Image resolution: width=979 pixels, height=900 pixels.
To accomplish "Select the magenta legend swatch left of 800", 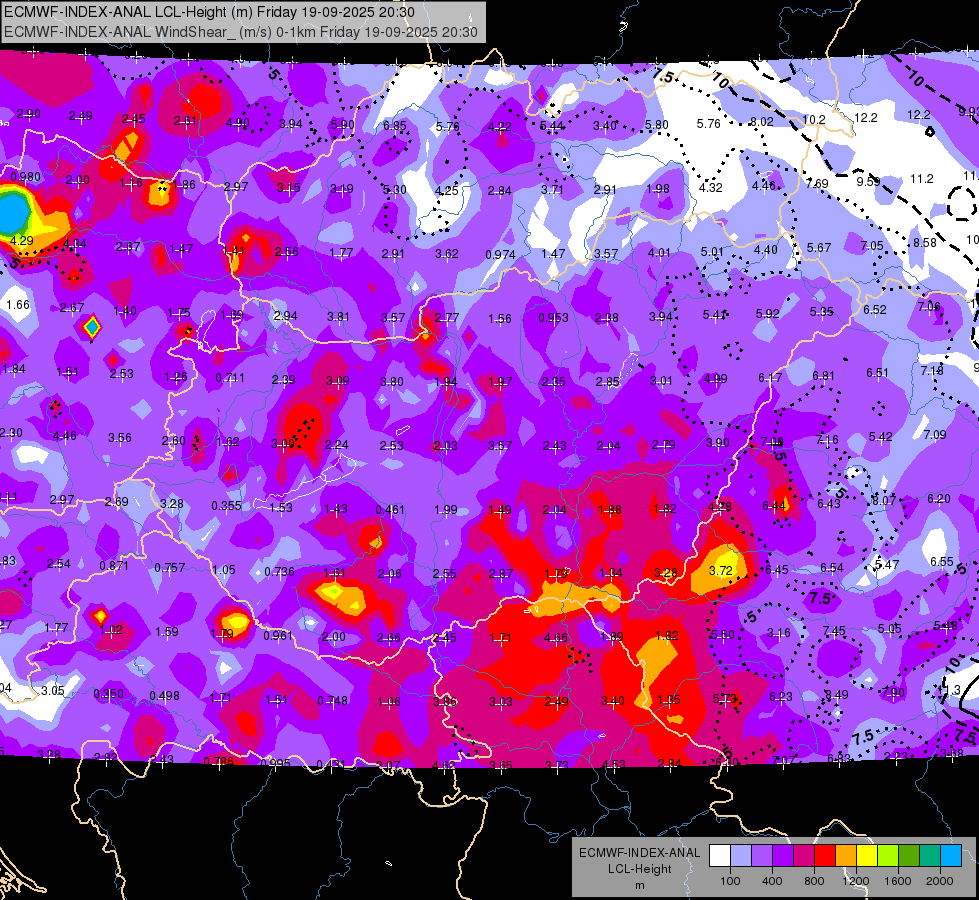I will (x=804, y=856).
